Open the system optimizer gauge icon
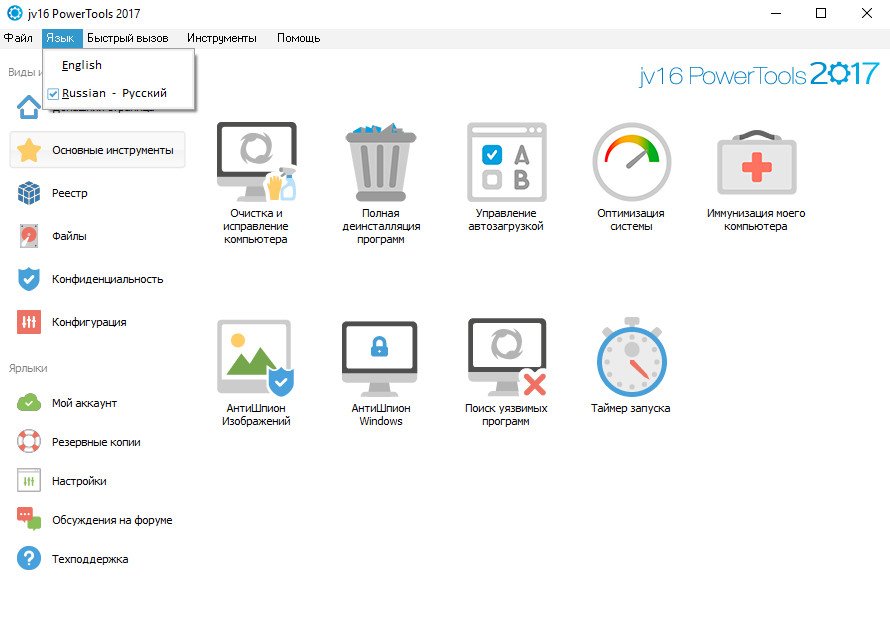The width and height of the screenshot is (890, 641). click(x=631, y=162)
